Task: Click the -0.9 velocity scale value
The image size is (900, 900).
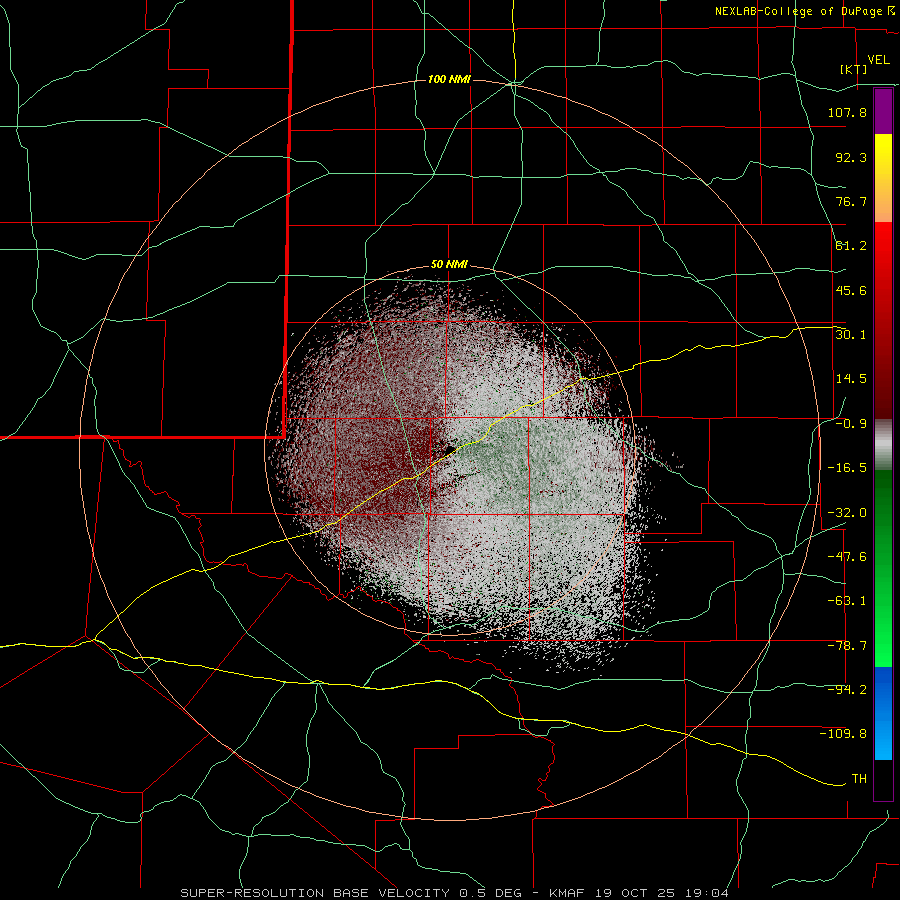Action: [x=851, y=424]
